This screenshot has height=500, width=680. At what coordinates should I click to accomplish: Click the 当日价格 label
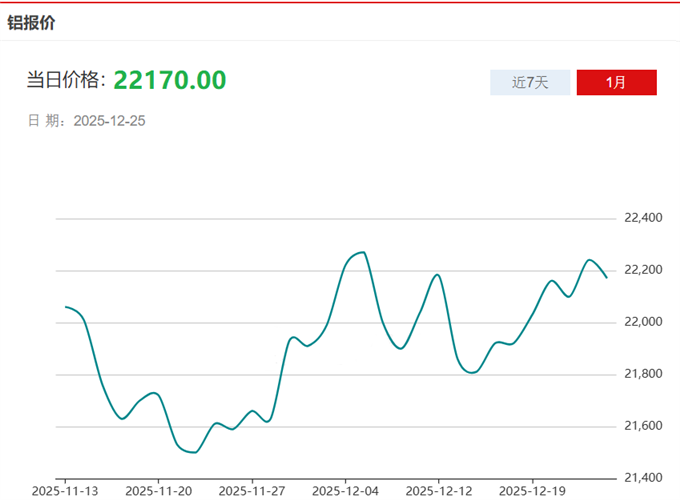pyautogui.click(x=66, y=81)
